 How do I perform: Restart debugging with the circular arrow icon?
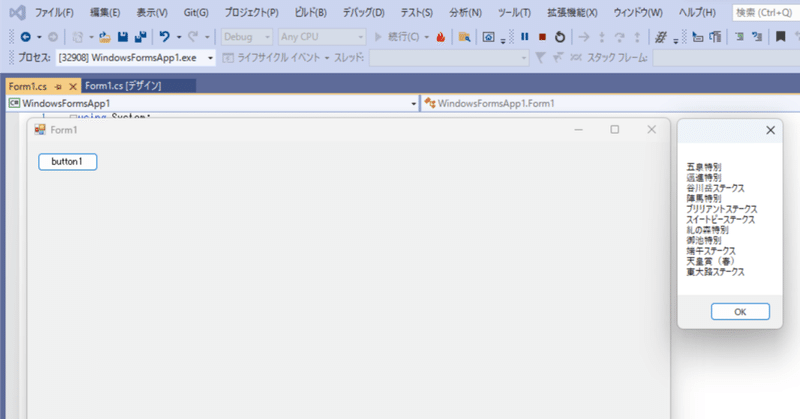560,37
